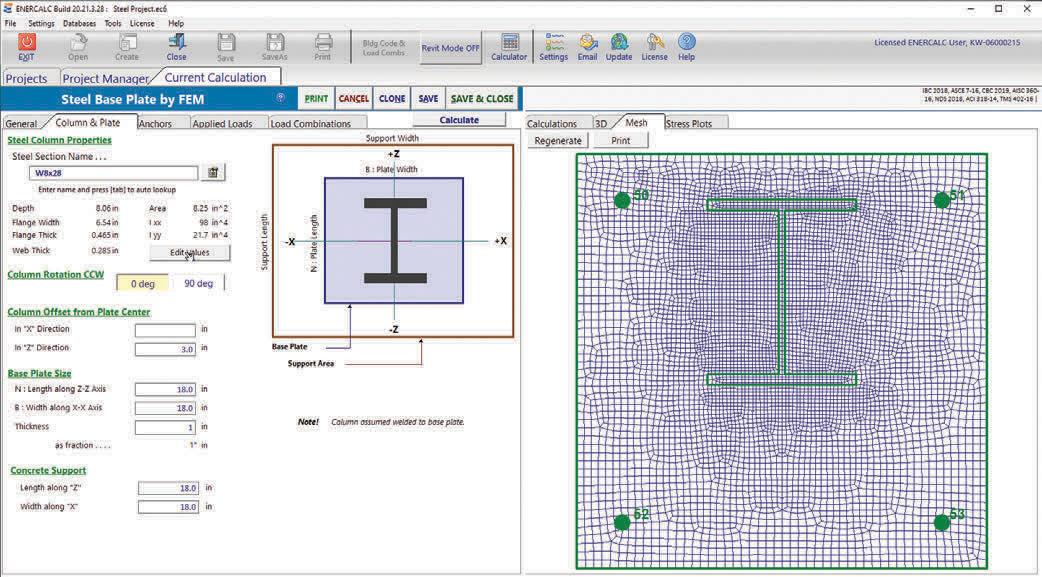The height and width of the screenshot is (577, 1042).
Task: Click the B Width along X-X Axis field
Action: click(165, 408)
